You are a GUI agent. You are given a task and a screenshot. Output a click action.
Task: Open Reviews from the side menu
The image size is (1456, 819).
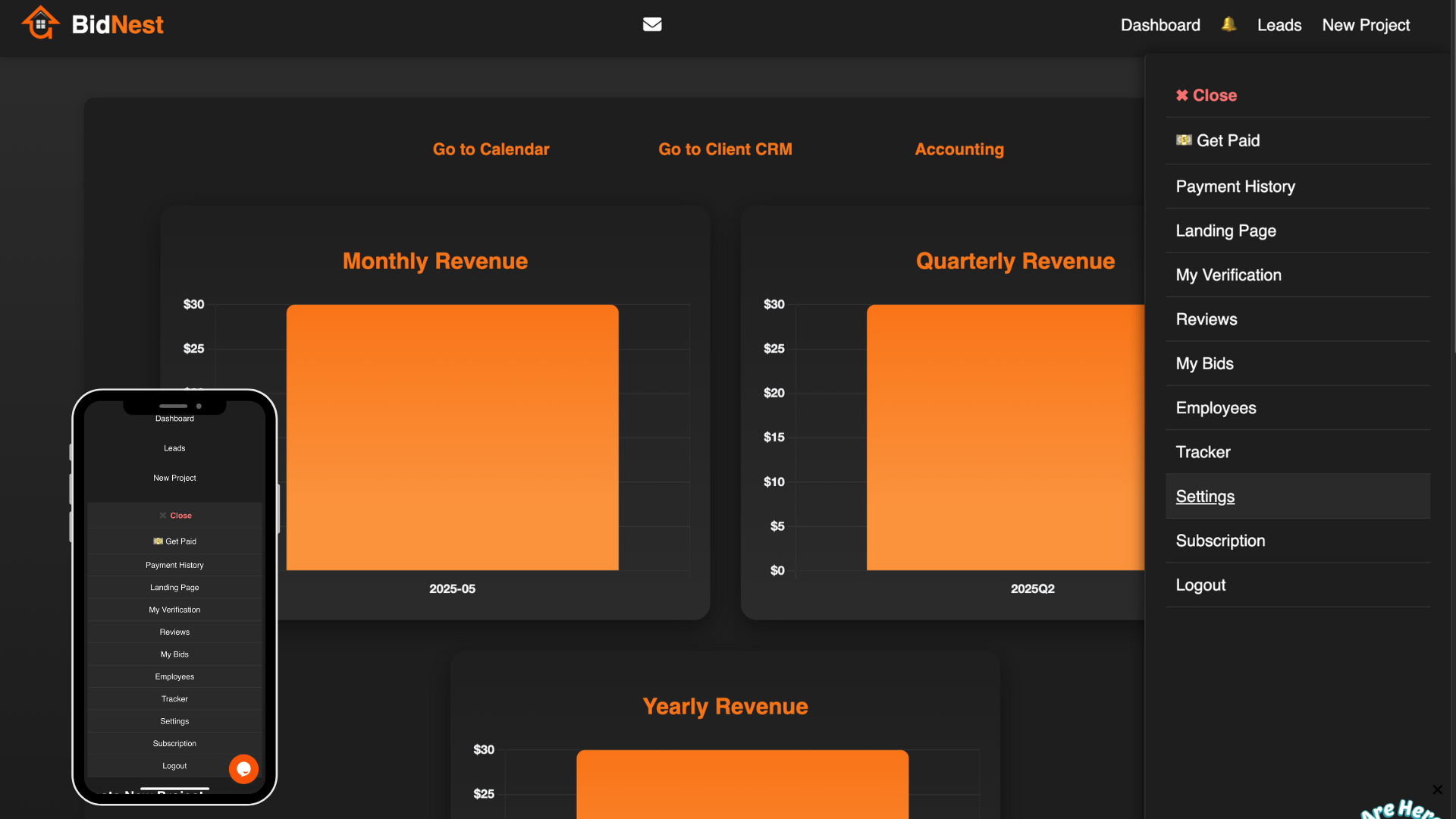[x=1206, y=319]
